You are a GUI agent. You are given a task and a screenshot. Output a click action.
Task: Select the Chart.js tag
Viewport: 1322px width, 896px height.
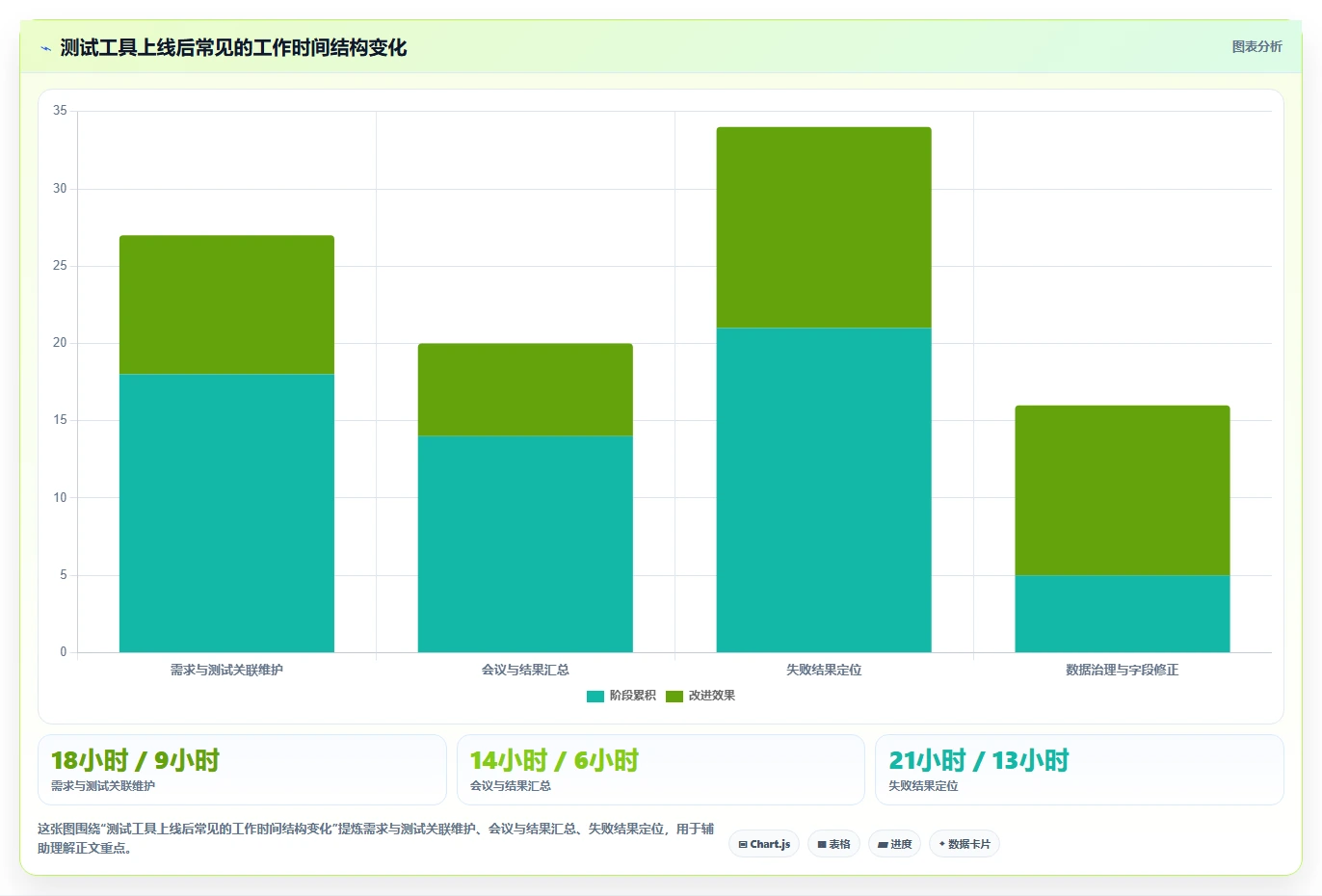[764, 844]
